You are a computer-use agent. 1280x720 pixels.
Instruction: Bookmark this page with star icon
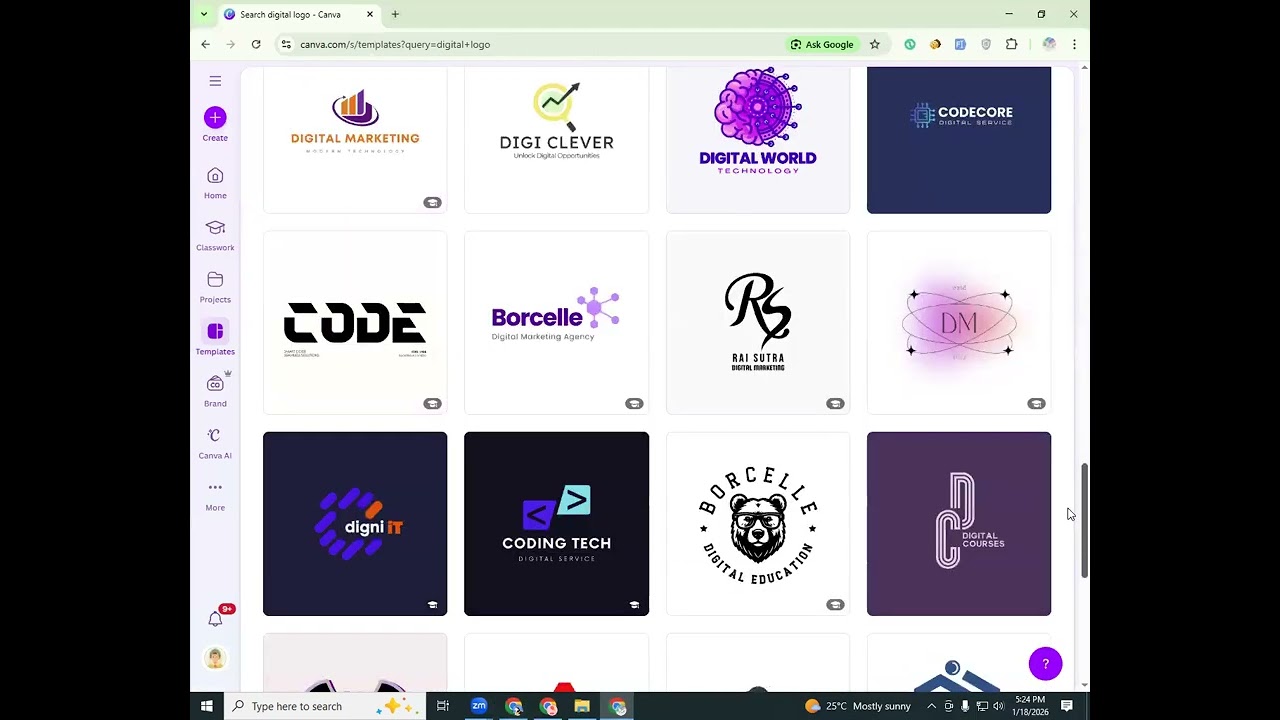click(874, 44)
